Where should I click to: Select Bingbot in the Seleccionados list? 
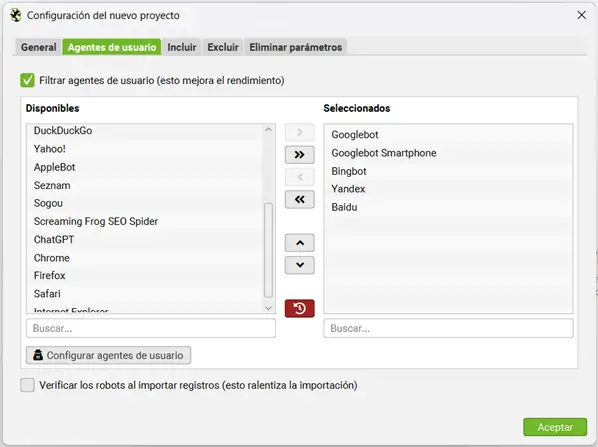click(x=448, y=171)
